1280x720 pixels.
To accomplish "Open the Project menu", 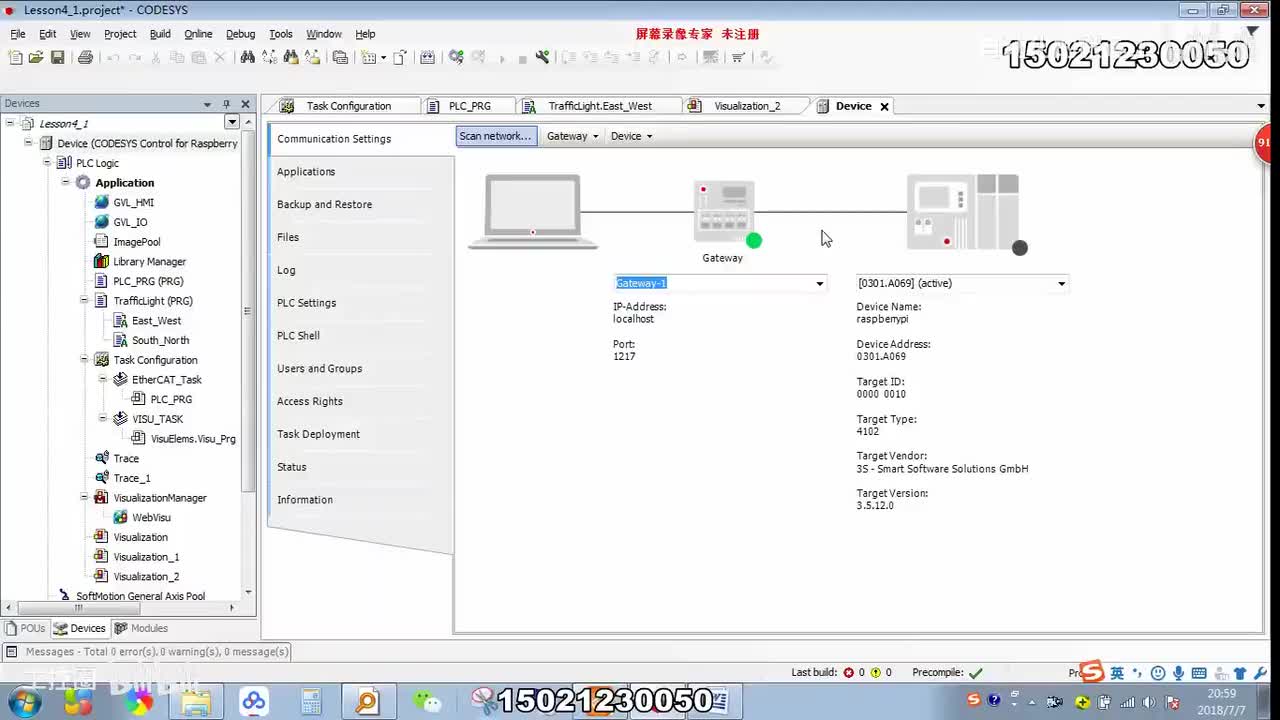I will click(120, 34).
